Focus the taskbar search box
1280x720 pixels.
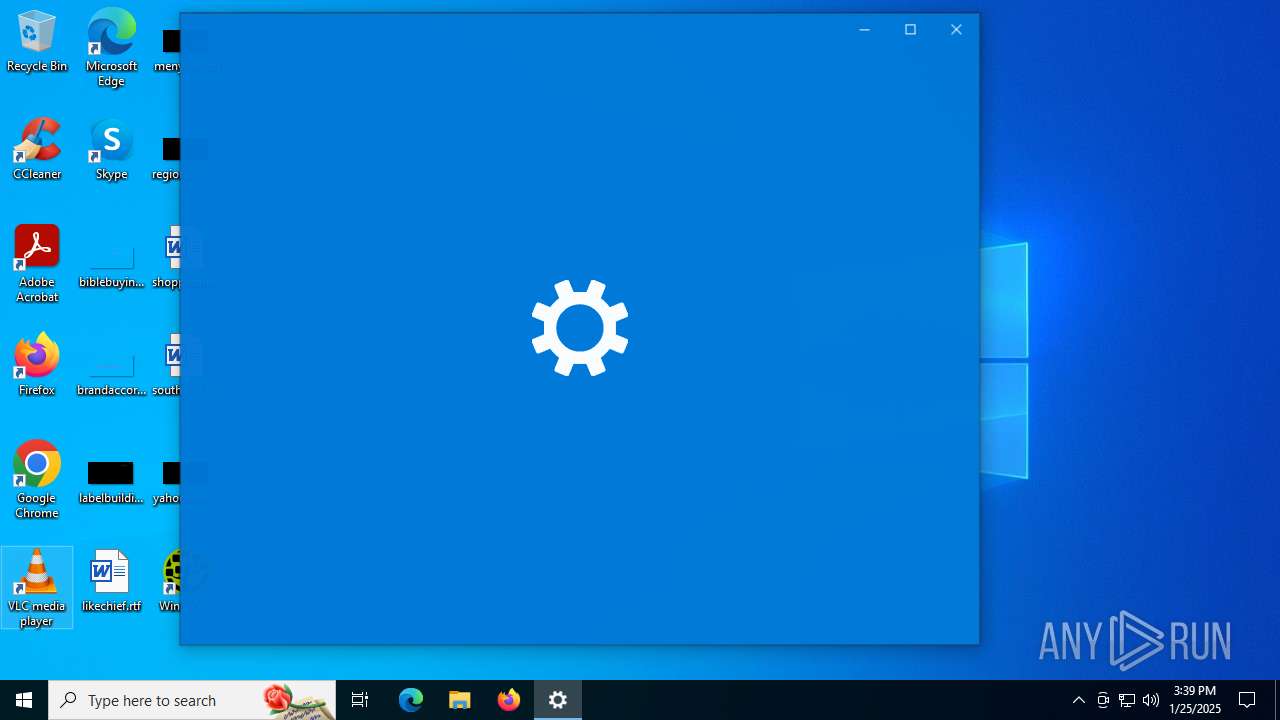click(x=192, y=700)
